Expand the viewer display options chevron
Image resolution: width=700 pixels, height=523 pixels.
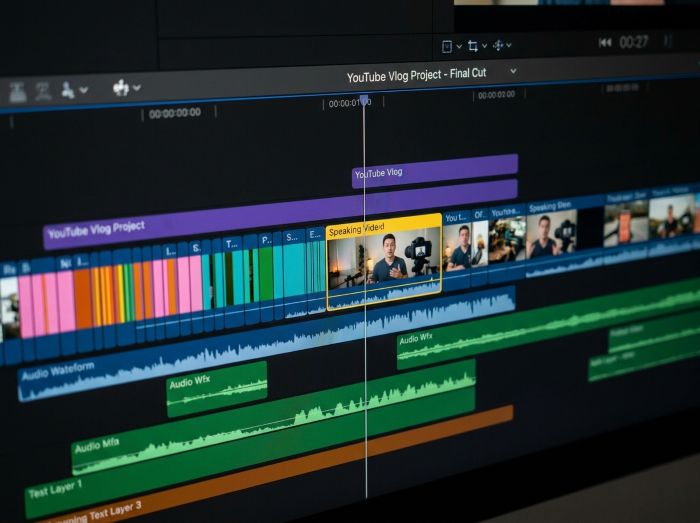459,46
